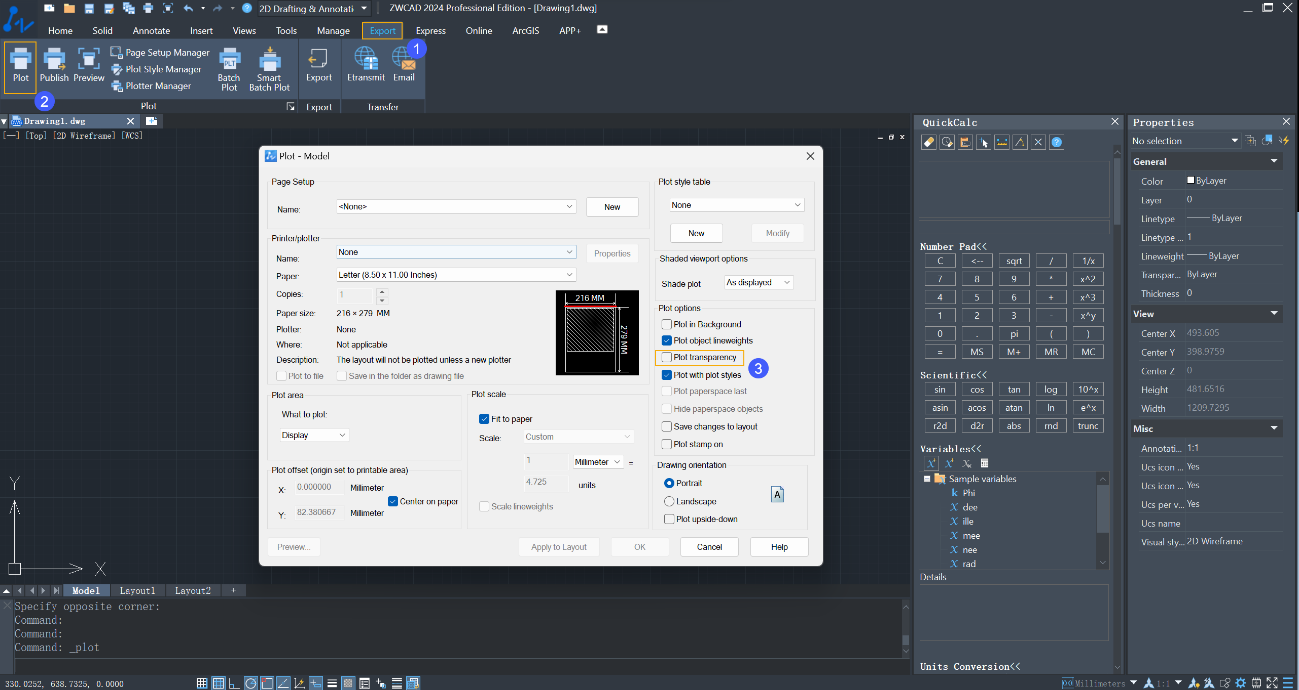Open Plot style table dropdown
The height and width of the screenshot is (690, 1299).
point(737,205)
